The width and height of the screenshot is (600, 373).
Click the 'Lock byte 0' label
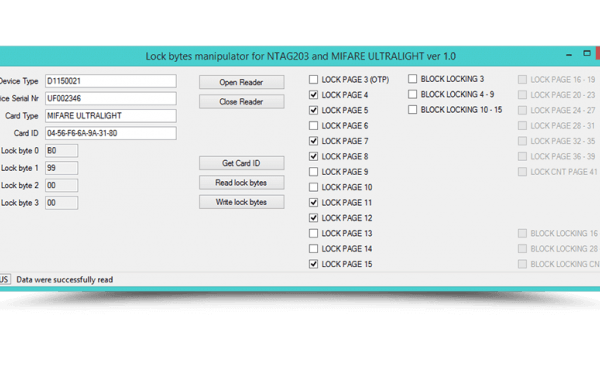(x=20, y=151)
